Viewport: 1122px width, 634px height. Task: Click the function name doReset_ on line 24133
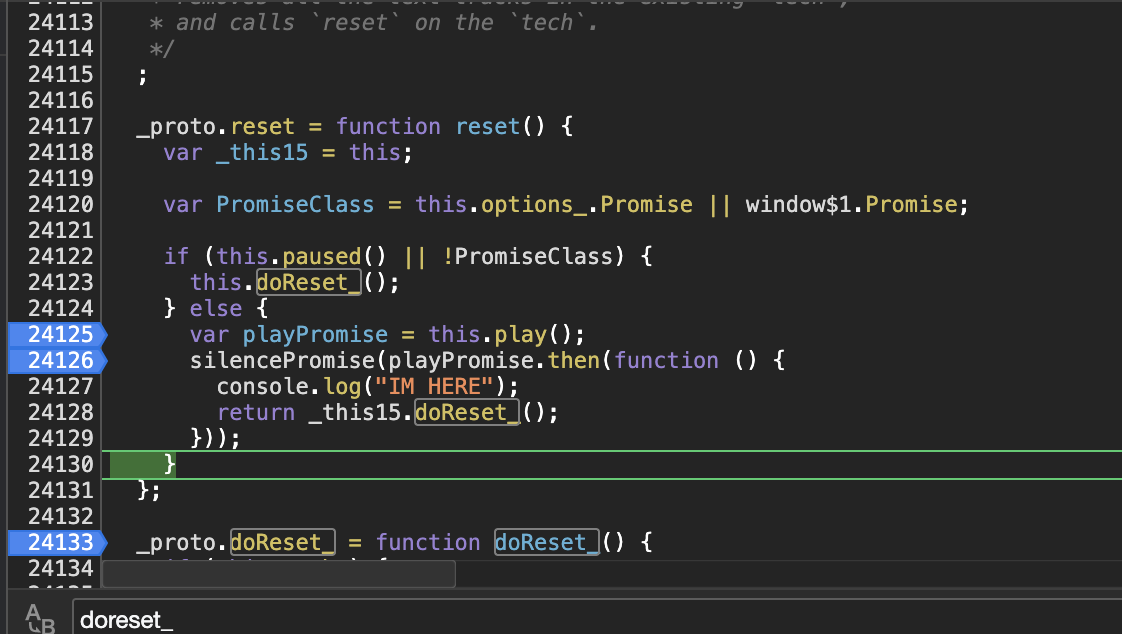coord(547,542)
